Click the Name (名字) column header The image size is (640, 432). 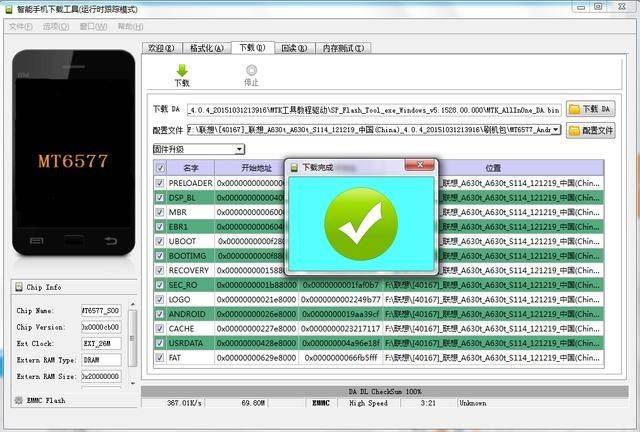(x=191, y=168)
